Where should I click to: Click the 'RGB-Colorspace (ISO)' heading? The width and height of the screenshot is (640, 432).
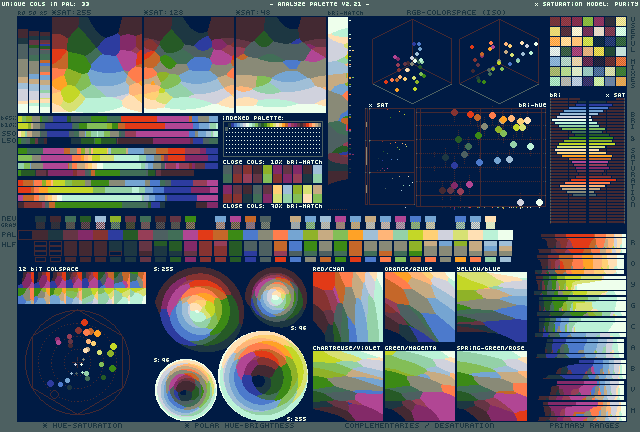[456, 13]
